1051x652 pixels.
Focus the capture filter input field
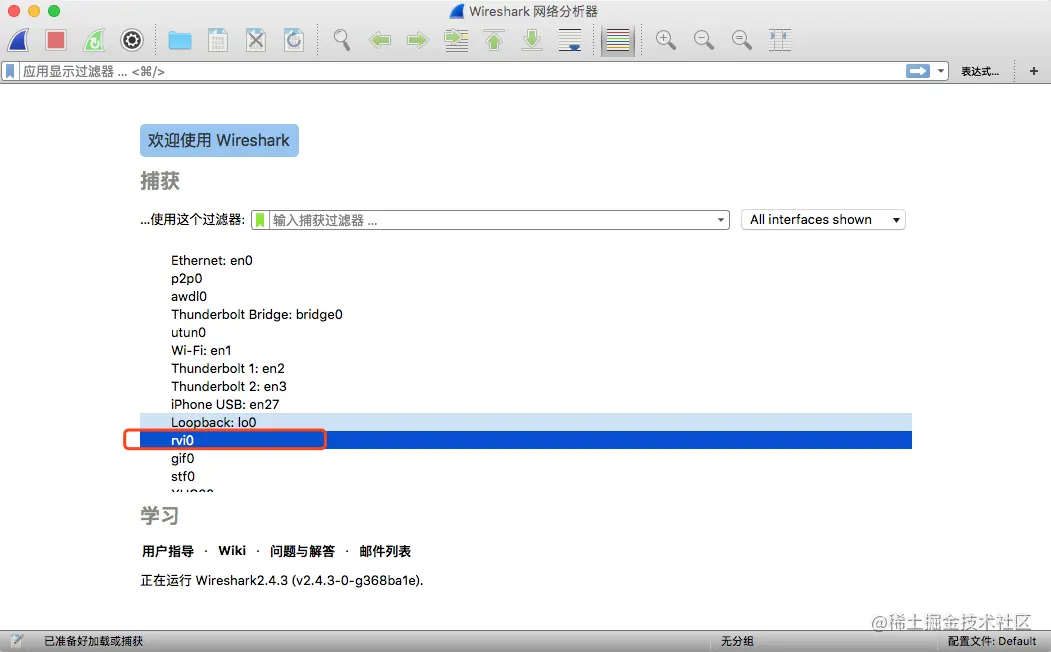click(491, 220)
